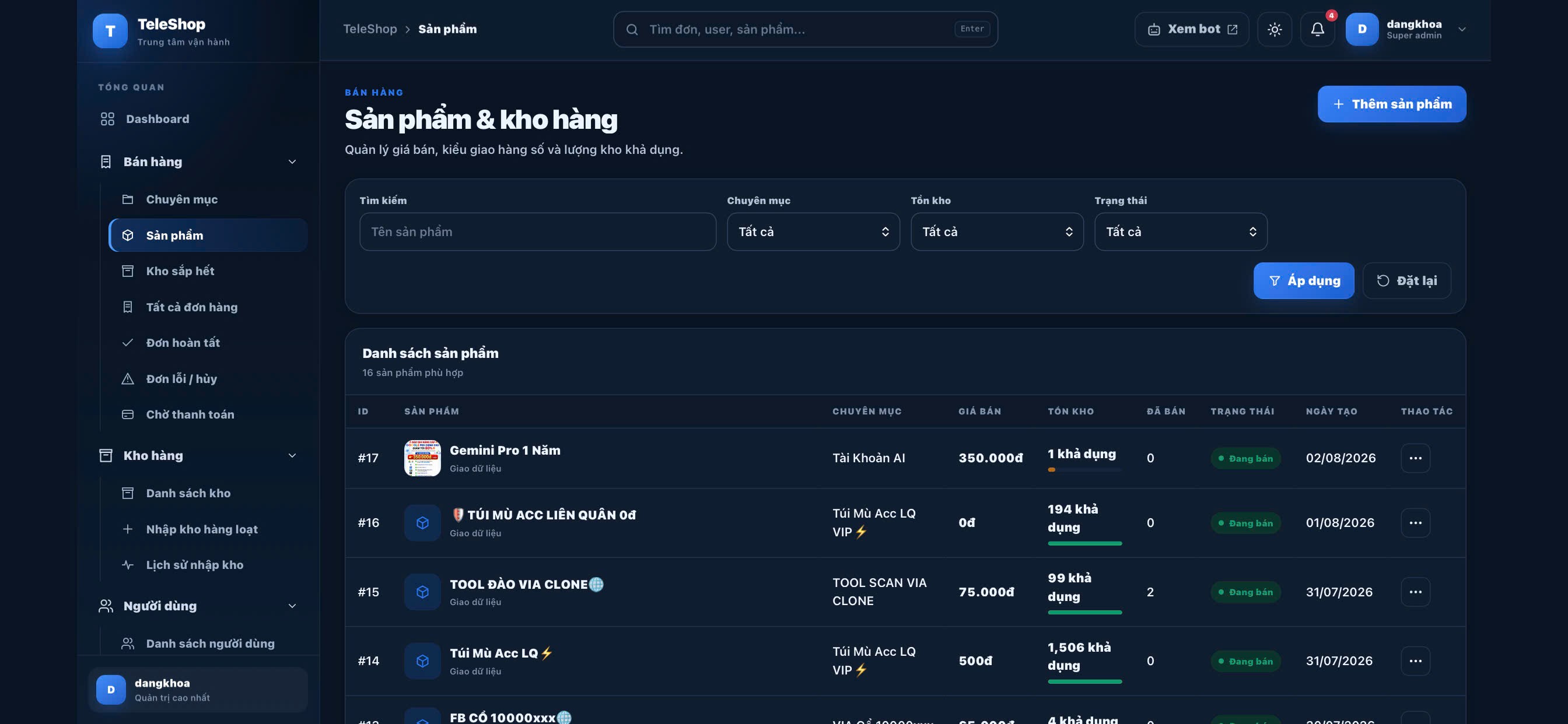Click the Đơn hoàn tất checkmark icon
Viewport: 1568px width, 724px height.
click(x=127, y=343)
